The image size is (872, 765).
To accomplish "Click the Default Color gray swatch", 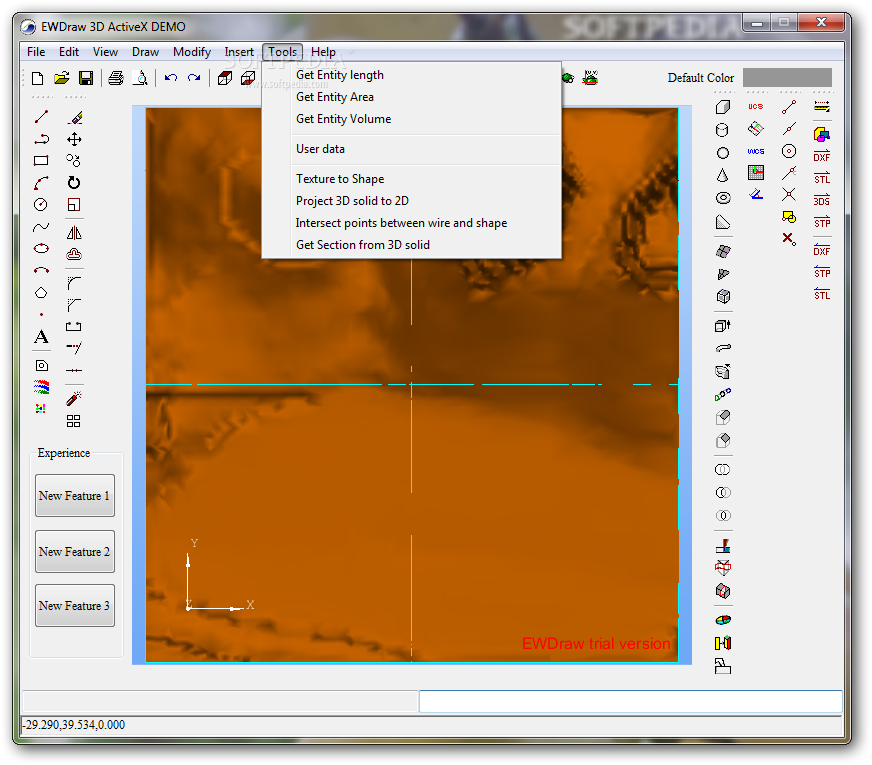I will (787, 77).
